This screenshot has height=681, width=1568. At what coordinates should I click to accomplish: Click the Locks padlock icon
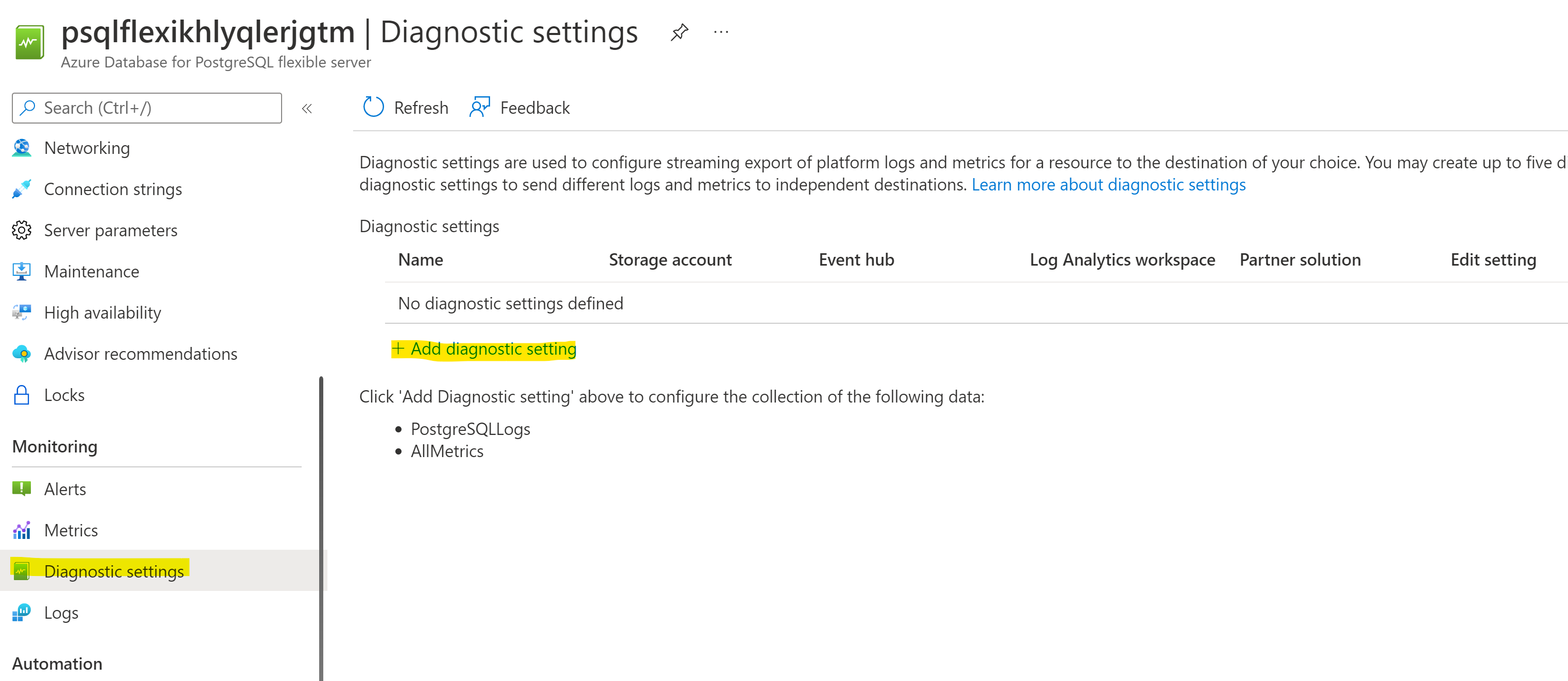click(22, 395)
